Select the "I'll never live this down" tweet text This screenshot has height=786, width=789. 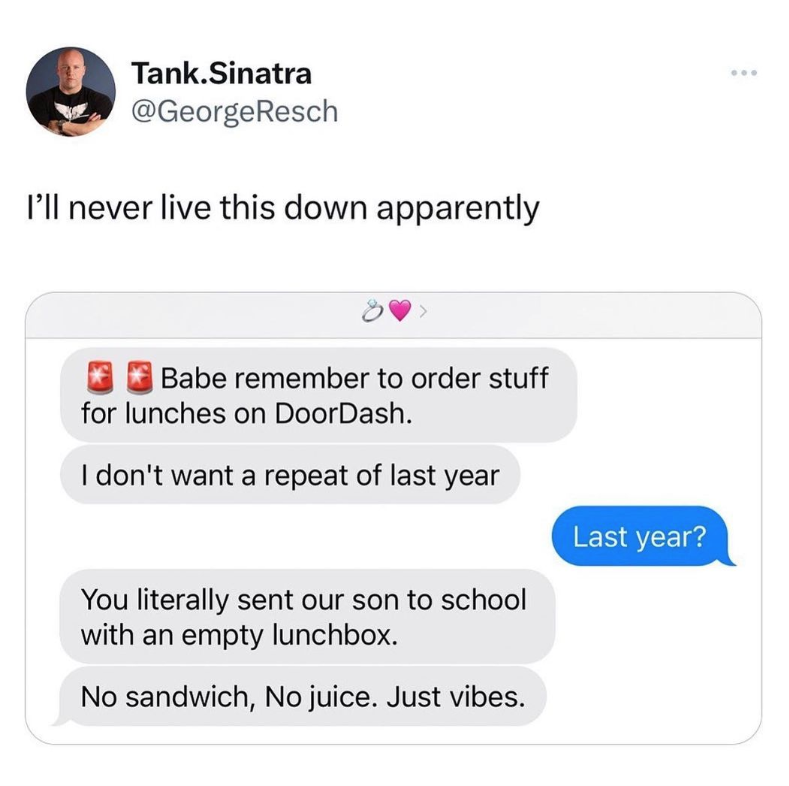[x=281, y=208]
